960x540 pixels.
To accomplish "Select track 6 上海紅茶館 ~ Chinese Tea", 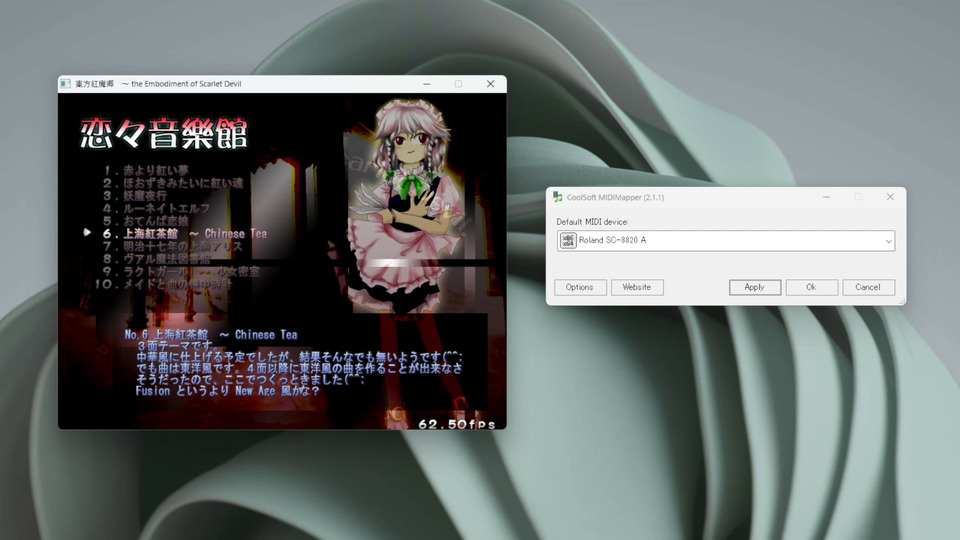I will coord(184,234).
